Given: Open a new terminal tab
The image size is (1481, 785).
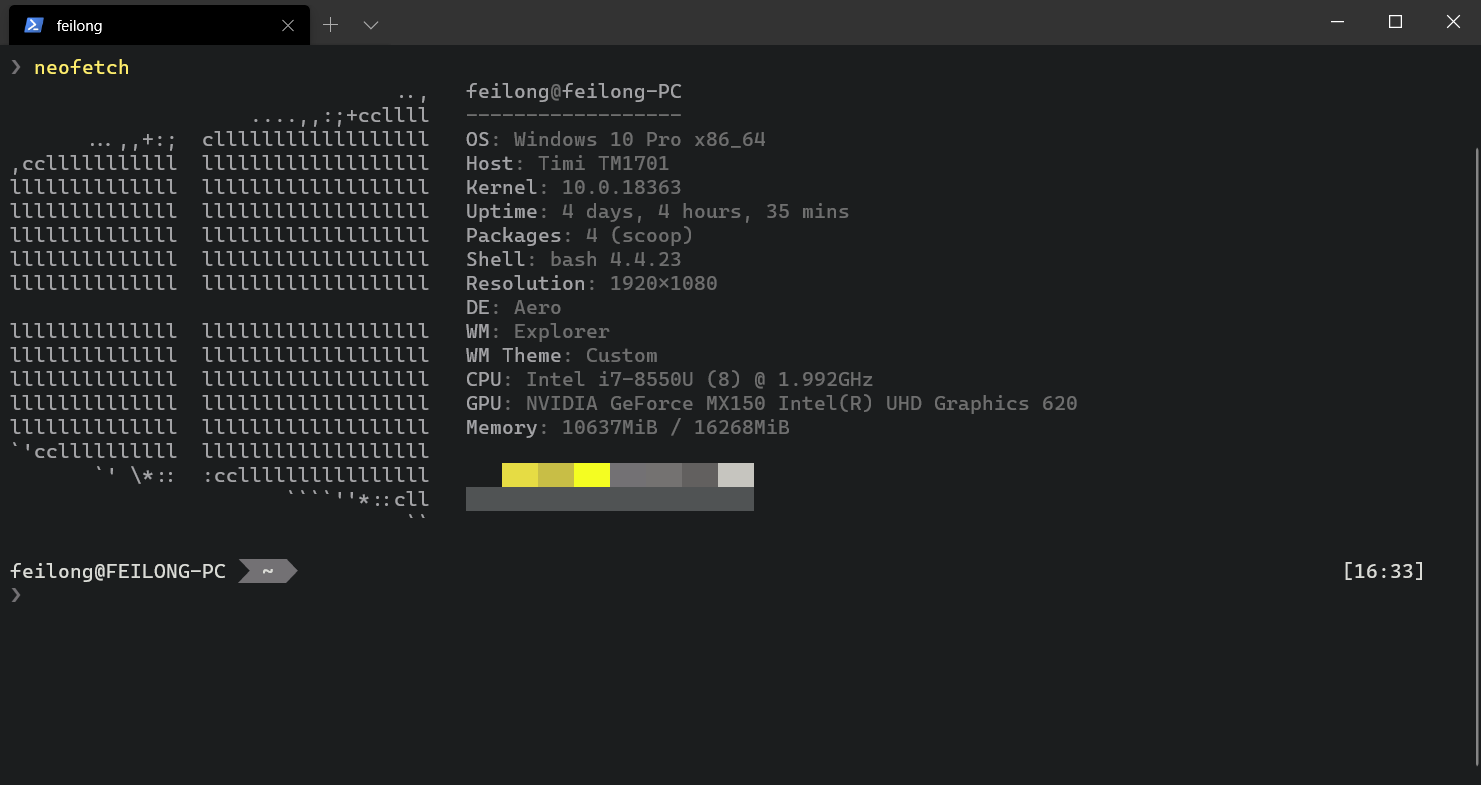Looking at the screenshot, I should tap(331, 24).
